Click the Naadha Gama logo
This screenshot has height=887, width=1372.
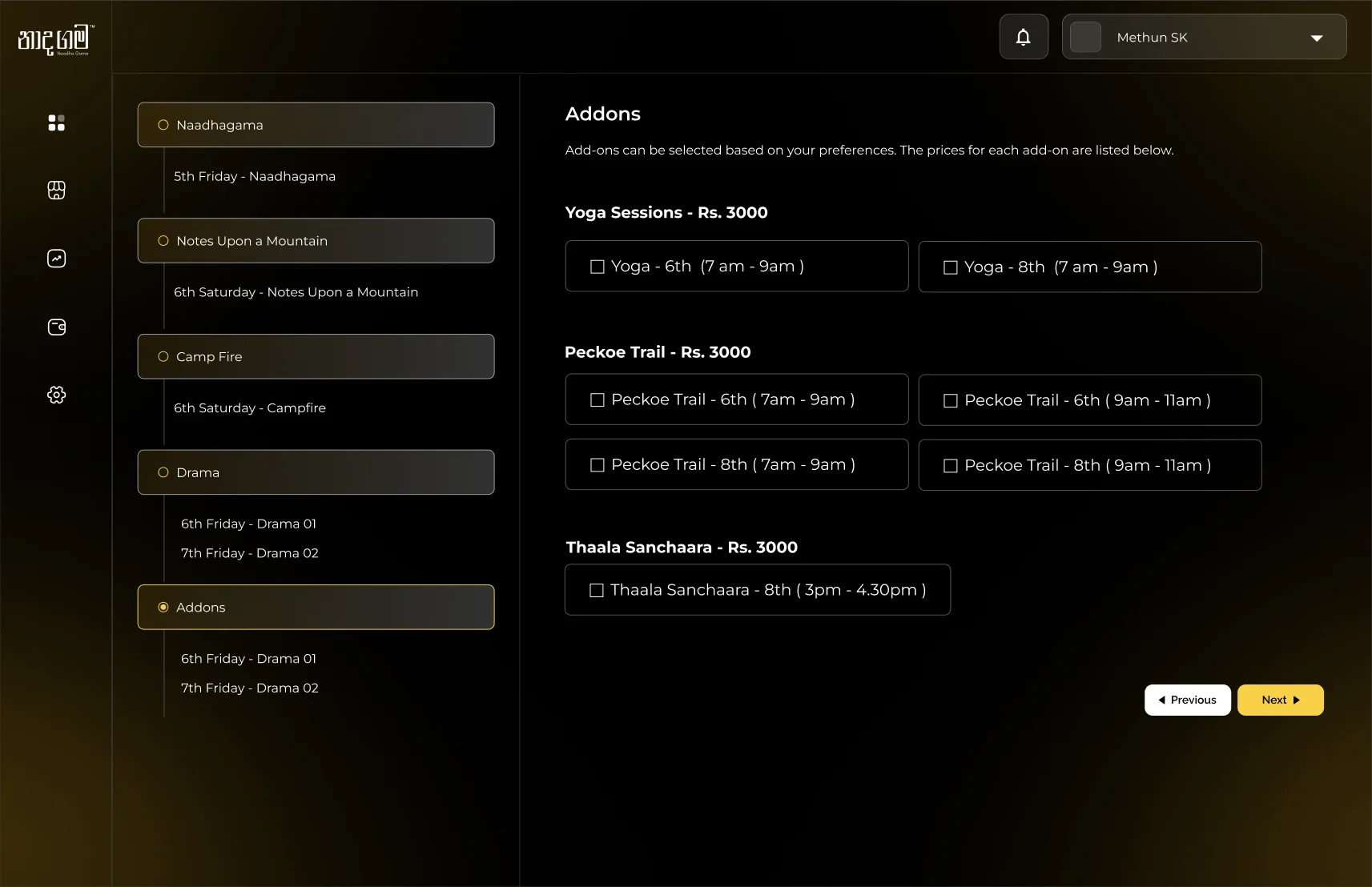click(x=56, y=39)
